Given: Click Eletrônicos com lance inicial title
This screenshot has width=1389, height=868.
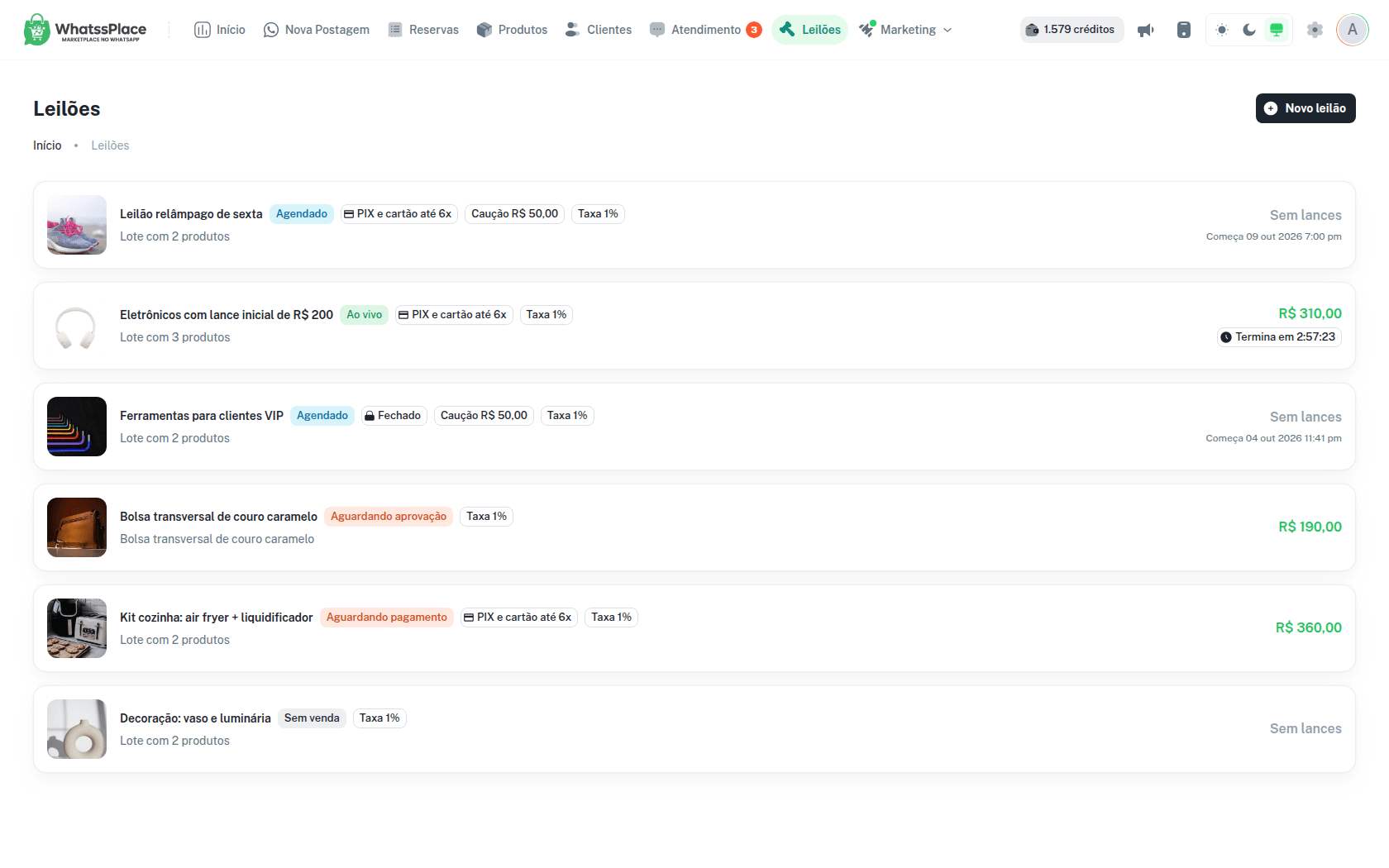Looking at the screenshot, I should [227, 315].
